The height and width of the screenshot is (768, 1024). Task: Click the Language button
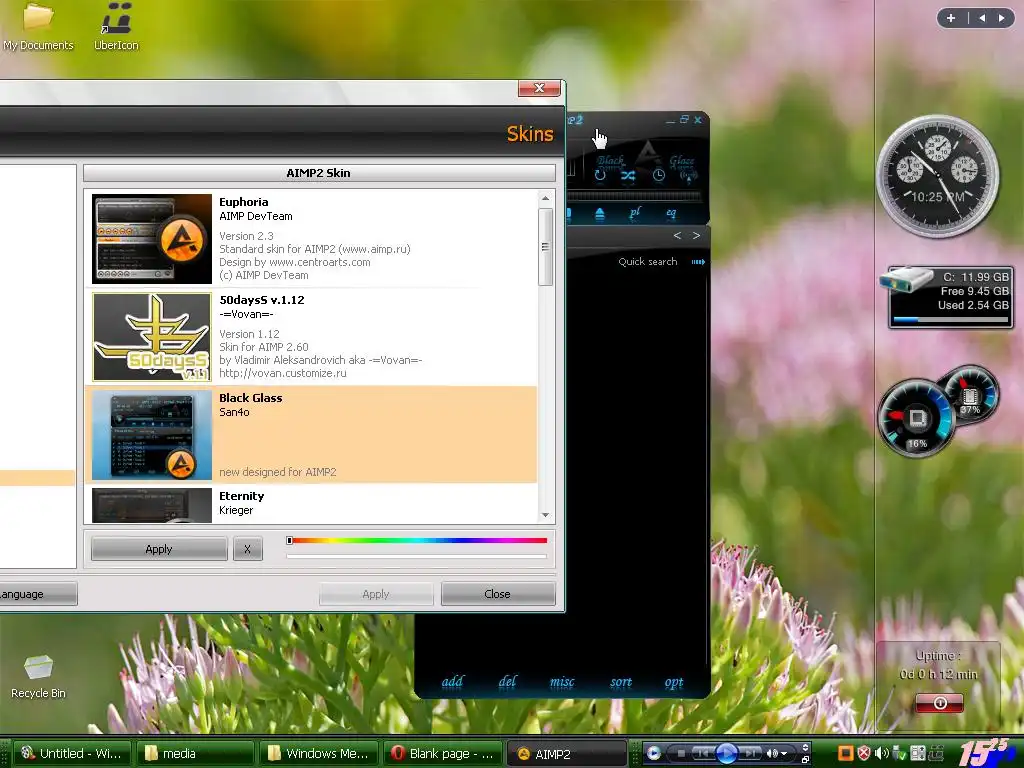(38, 594)
